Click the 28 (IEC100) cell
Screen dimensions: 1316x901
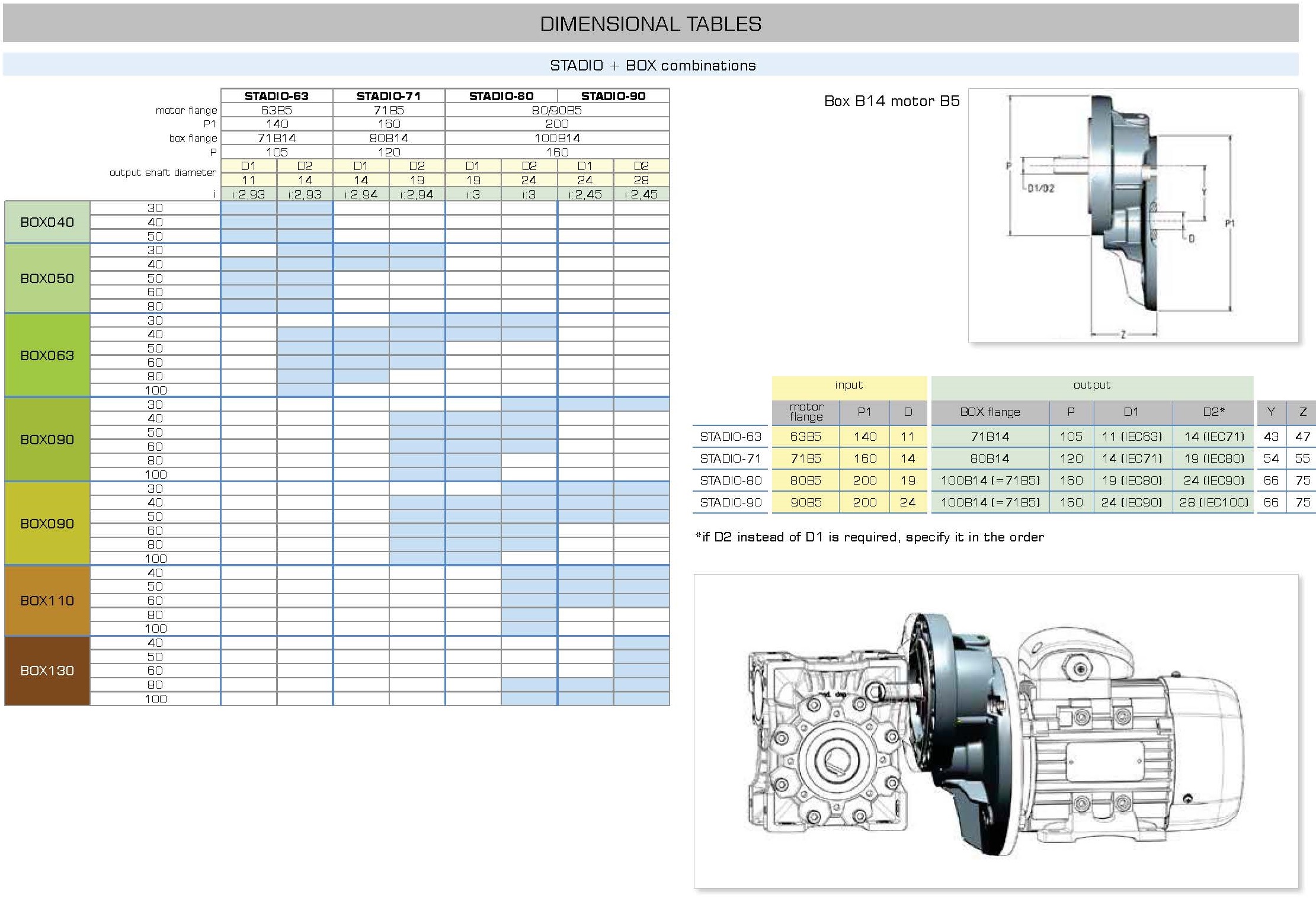coord(1213,502)
